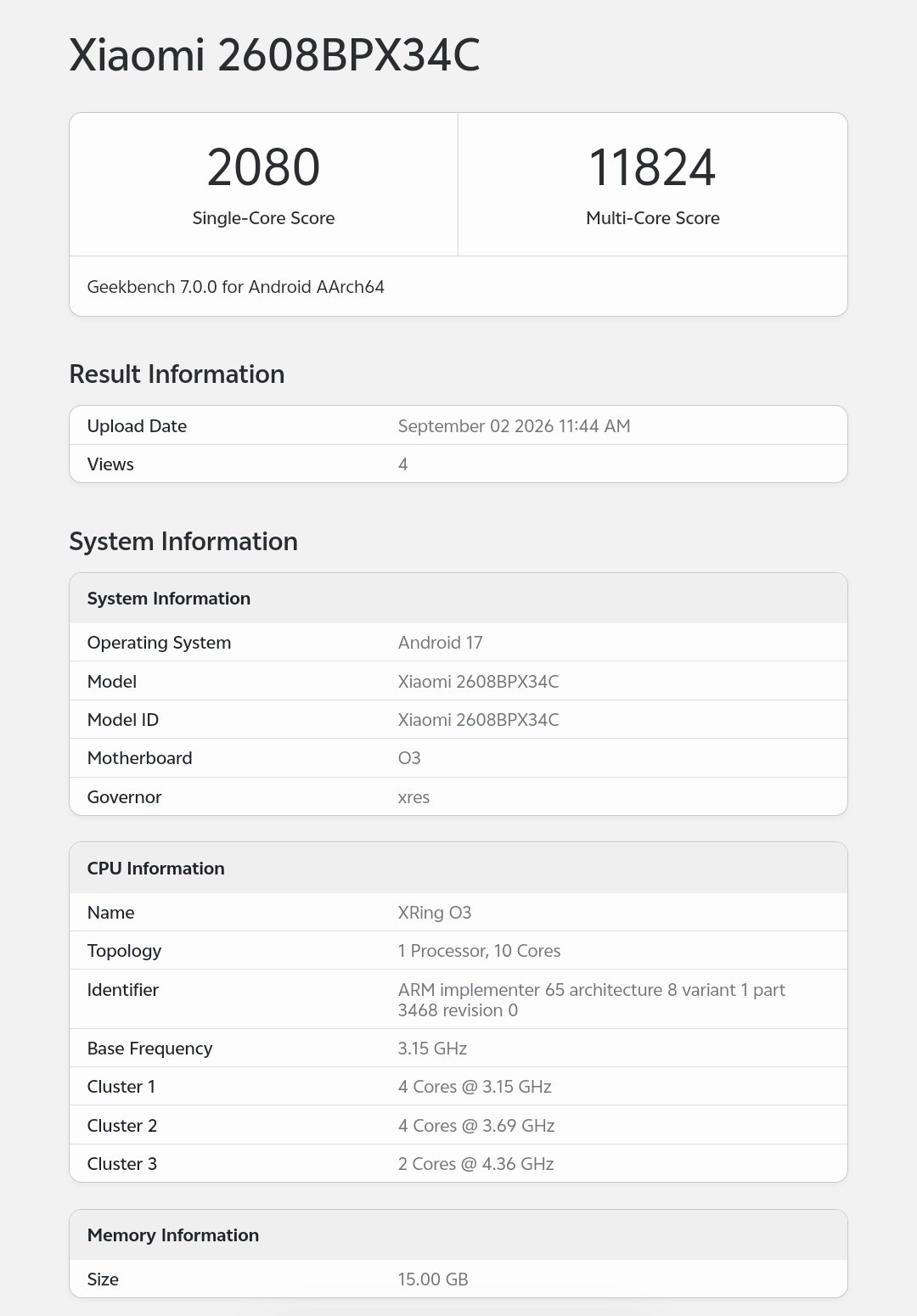917x1316 pixels.
Task: Select the Model value Xiaomi 2608BPX34C
Action: point(478,682)
